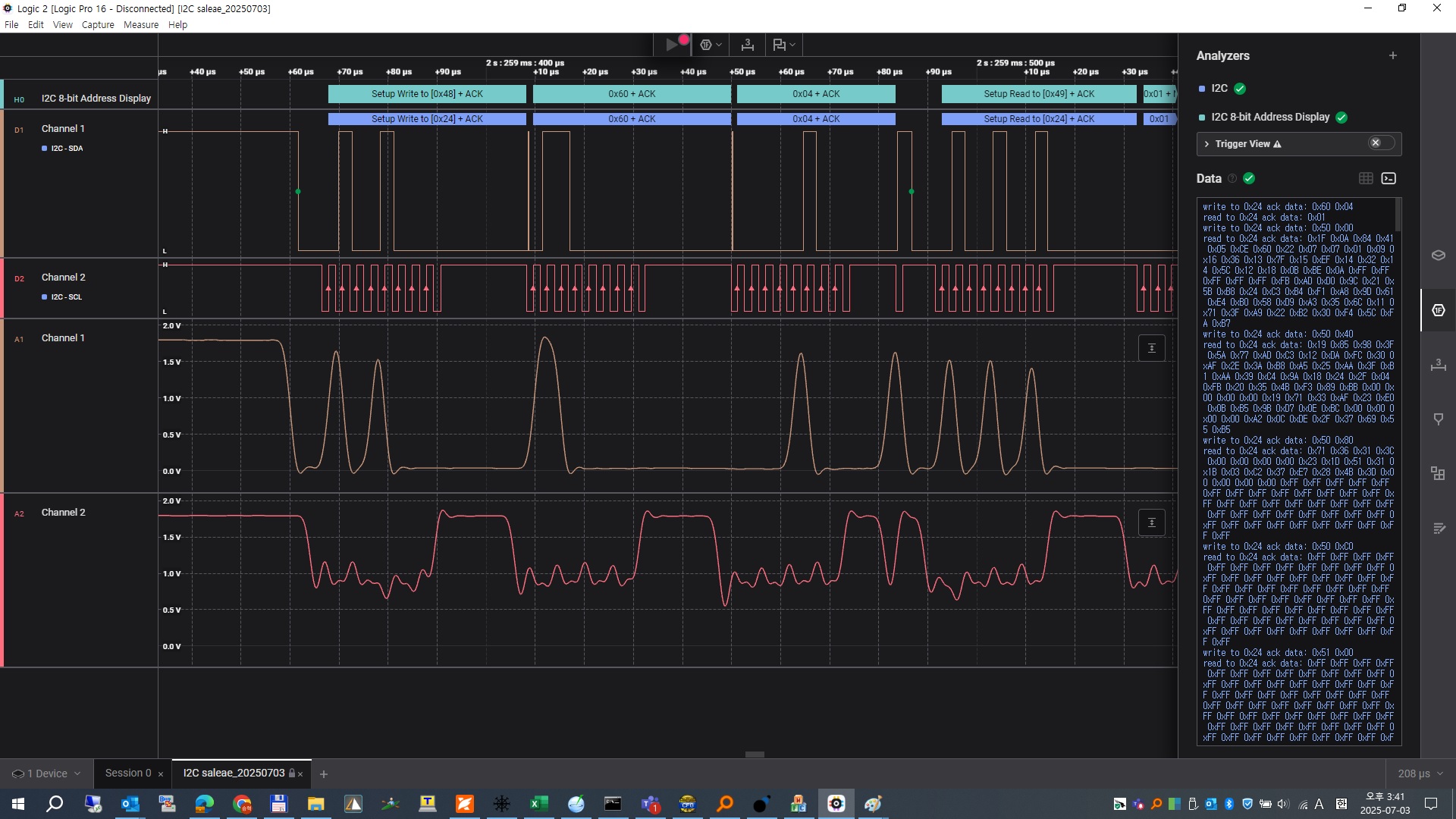Add a new analyzer with plus icon
Viewport: 1456px width, 819px height.
tap(1392, 55)
